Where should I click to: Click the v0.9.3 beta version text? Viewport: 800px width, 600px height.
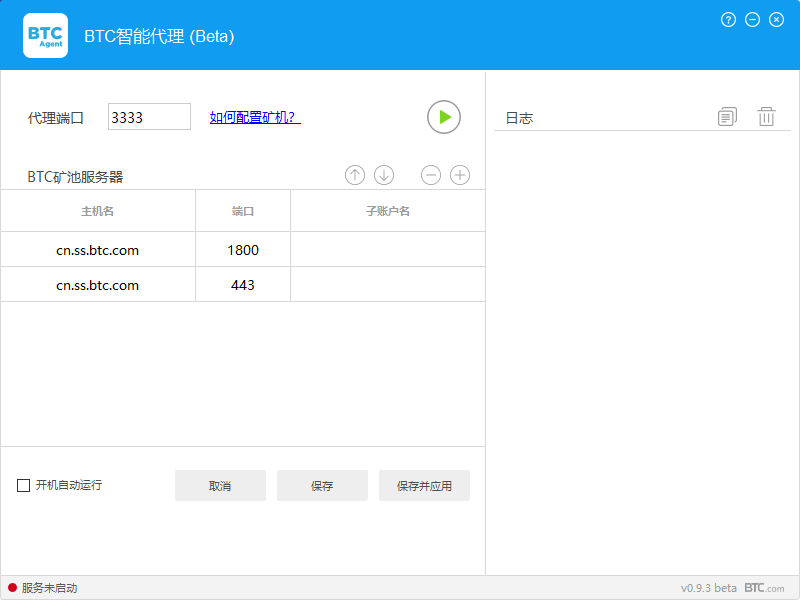point(709,588)
